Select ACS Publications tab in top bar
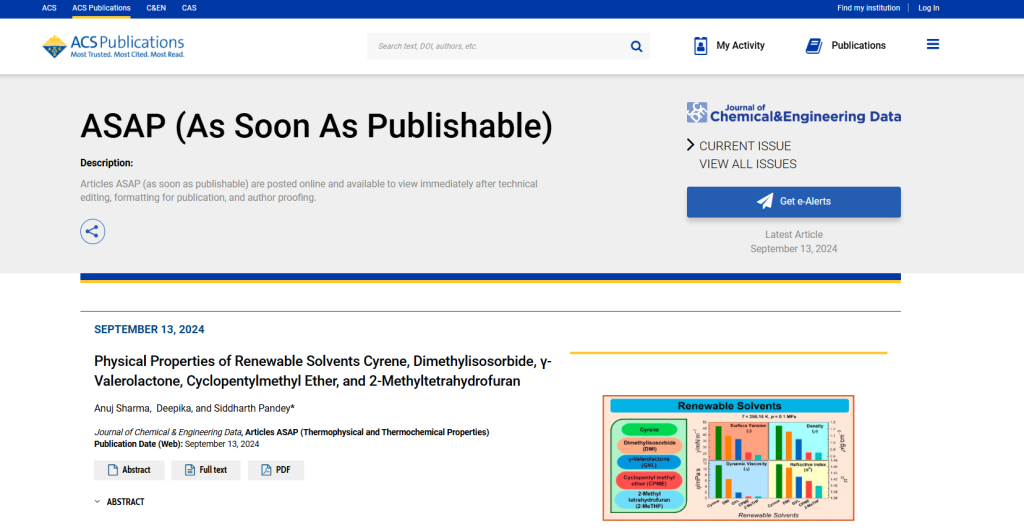Viewport: 1024px width, 531px height. tap(101, 8)
